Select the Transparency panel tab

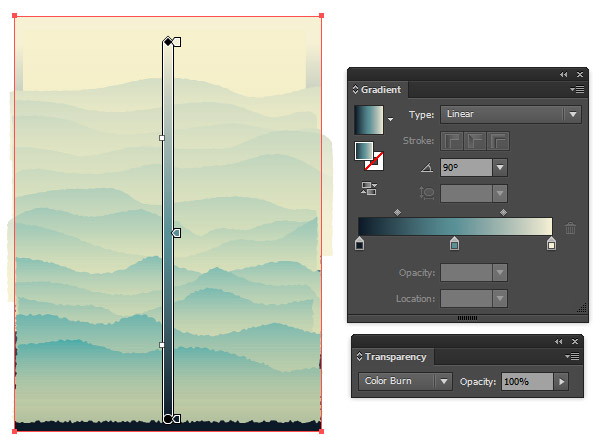click(395, 357)
